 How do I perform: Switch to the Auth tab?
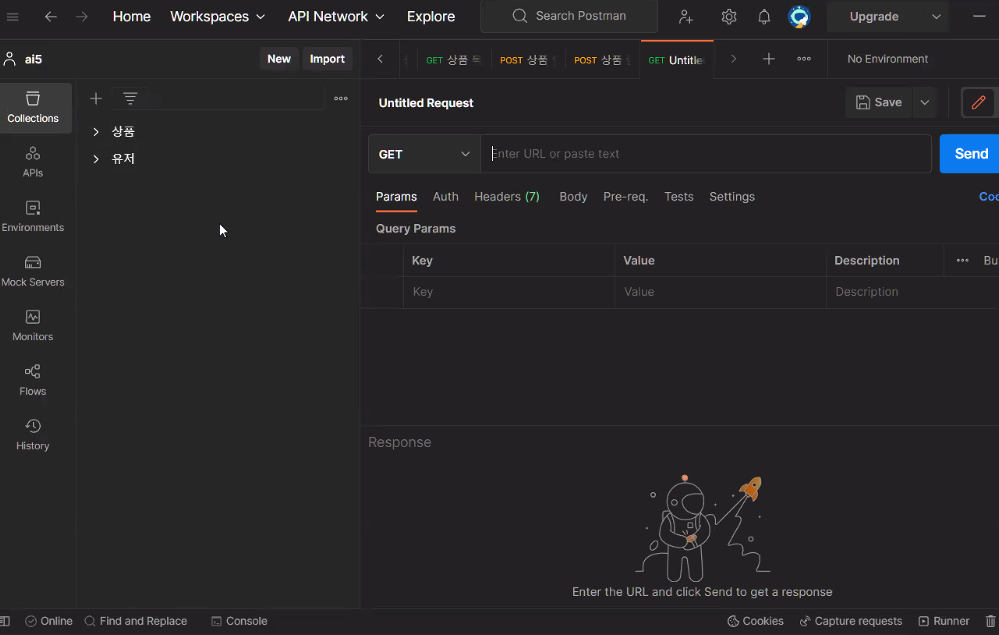[445, 197]
